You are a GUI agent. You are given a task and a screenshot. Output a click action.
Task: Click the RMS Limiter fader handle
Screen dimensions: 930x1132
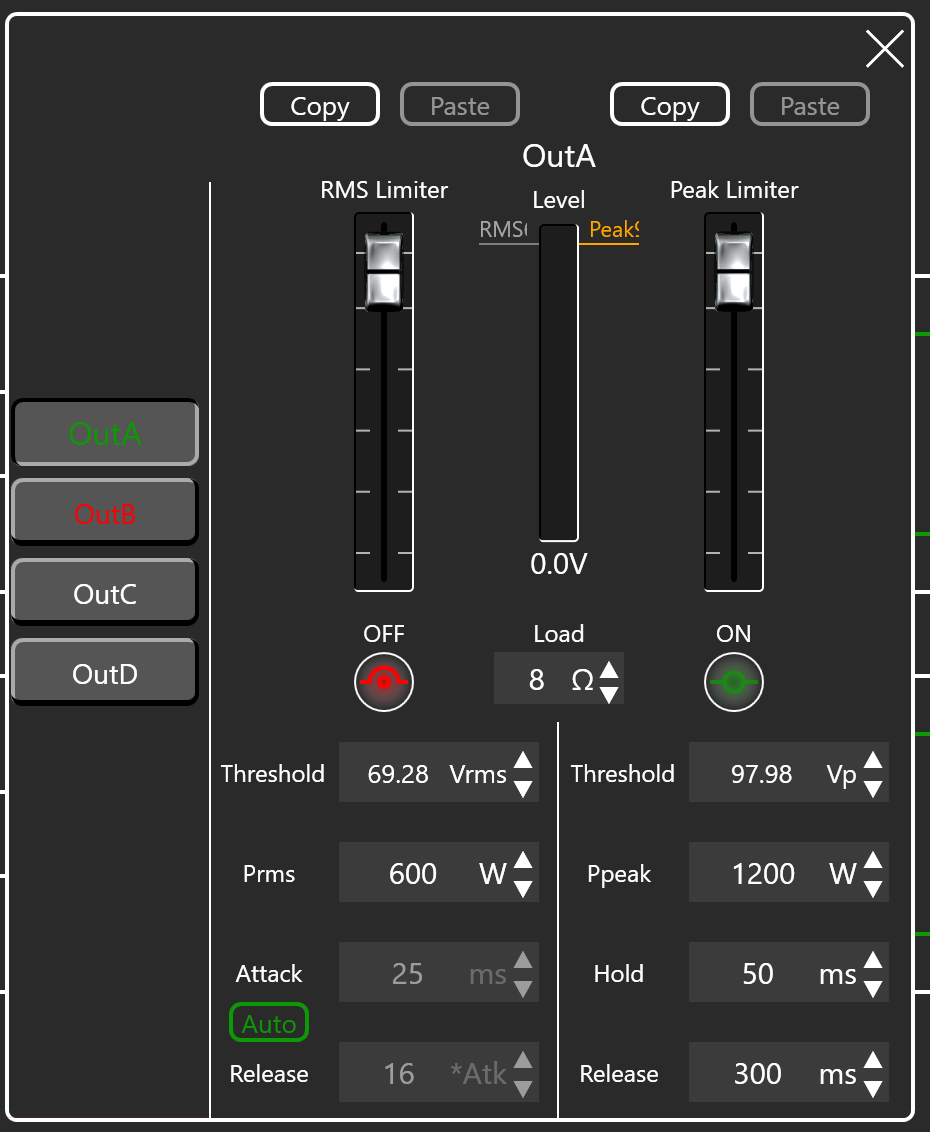(x=384, y=270)
